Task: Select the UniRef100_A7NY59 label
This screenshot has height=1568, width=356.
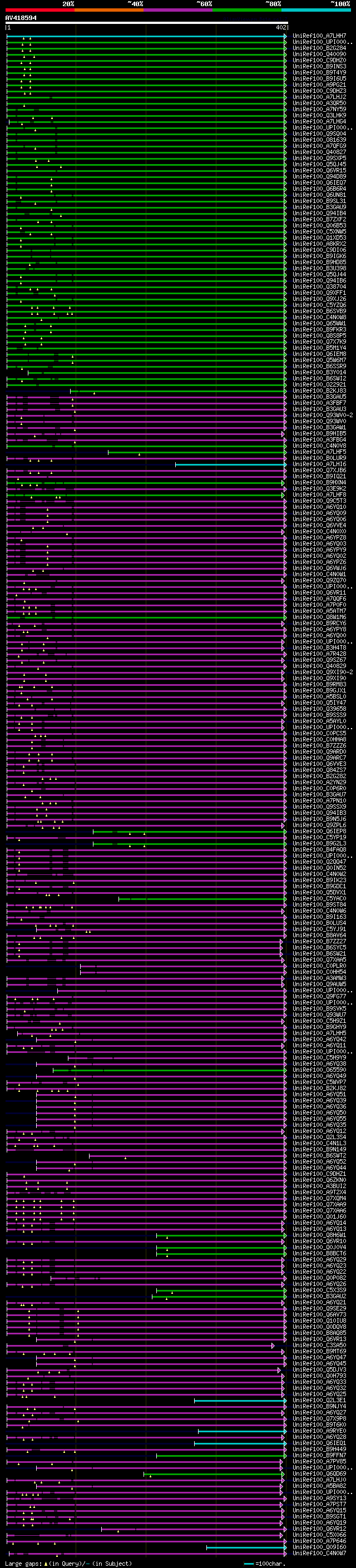Action: pos(319,110)
